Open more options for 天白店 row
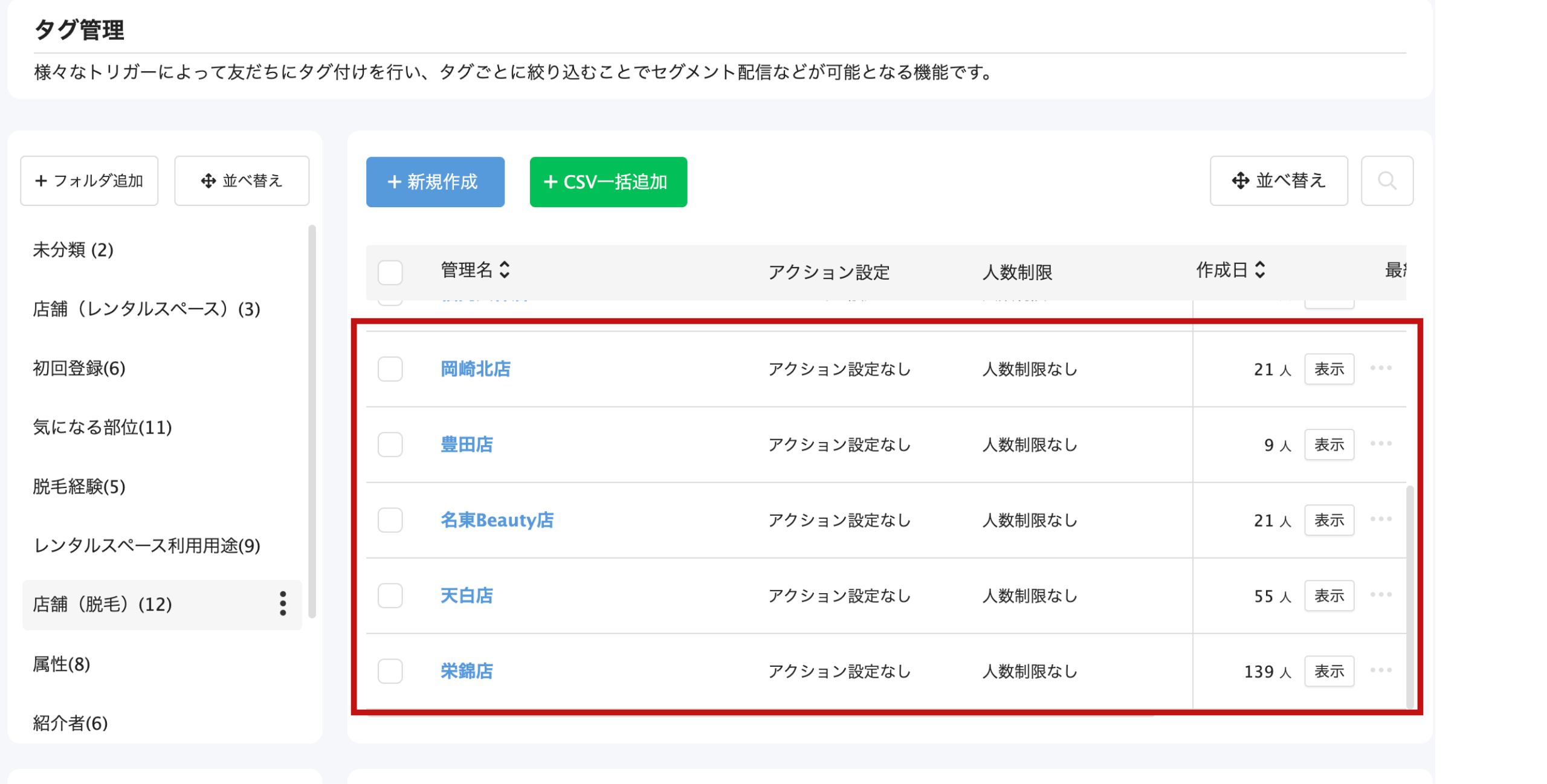This screenshot has height=784, width=1547. (1380, 594)
